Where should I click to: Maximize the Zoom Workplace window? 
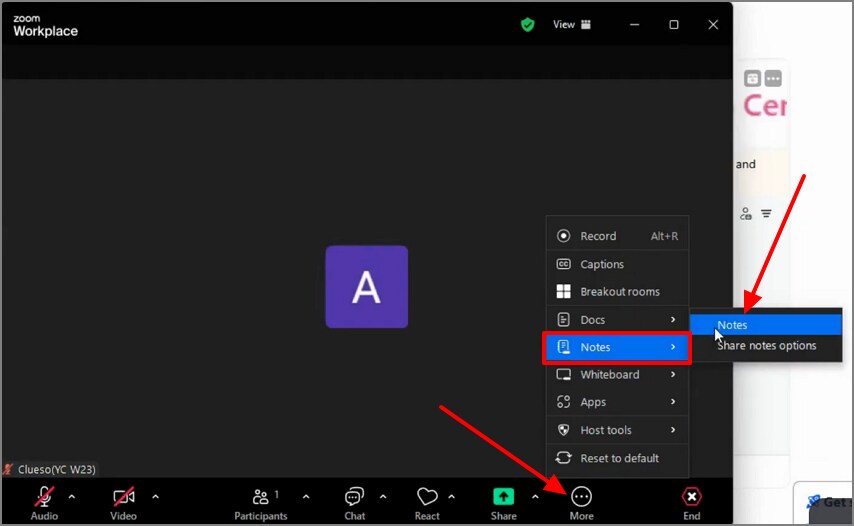[x=674, y=25]
